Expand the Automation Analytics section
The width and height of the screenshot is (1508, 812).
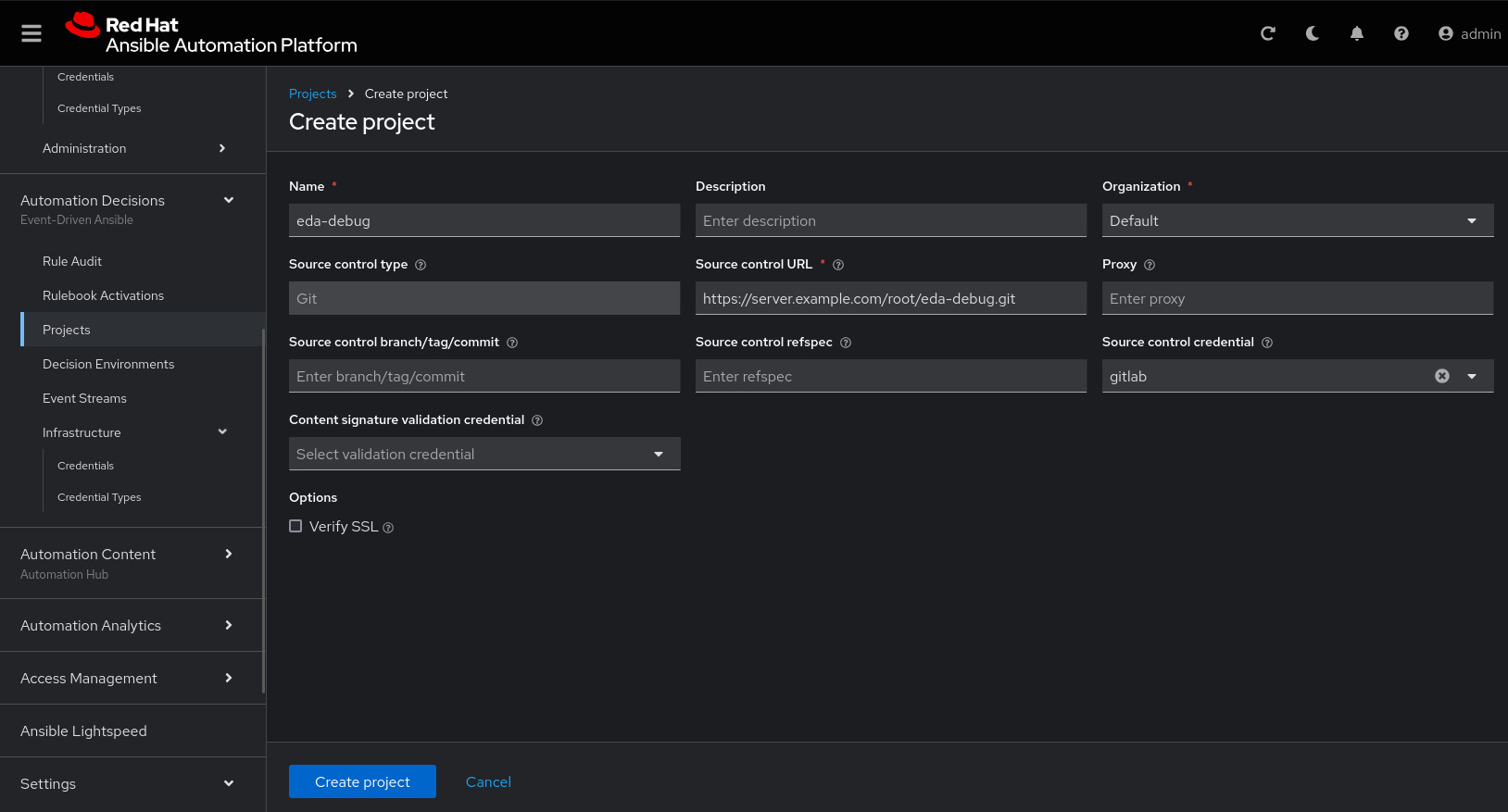tap(133, 625)
